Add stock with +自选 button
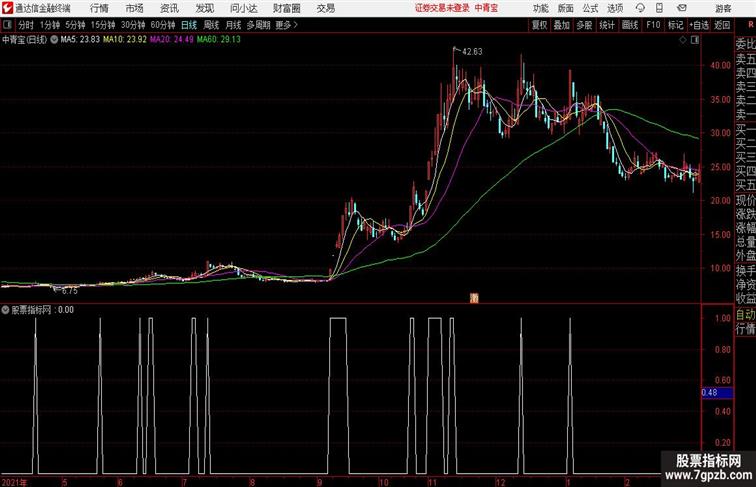Viewport: 756px width, 487px height. point(699,25)
